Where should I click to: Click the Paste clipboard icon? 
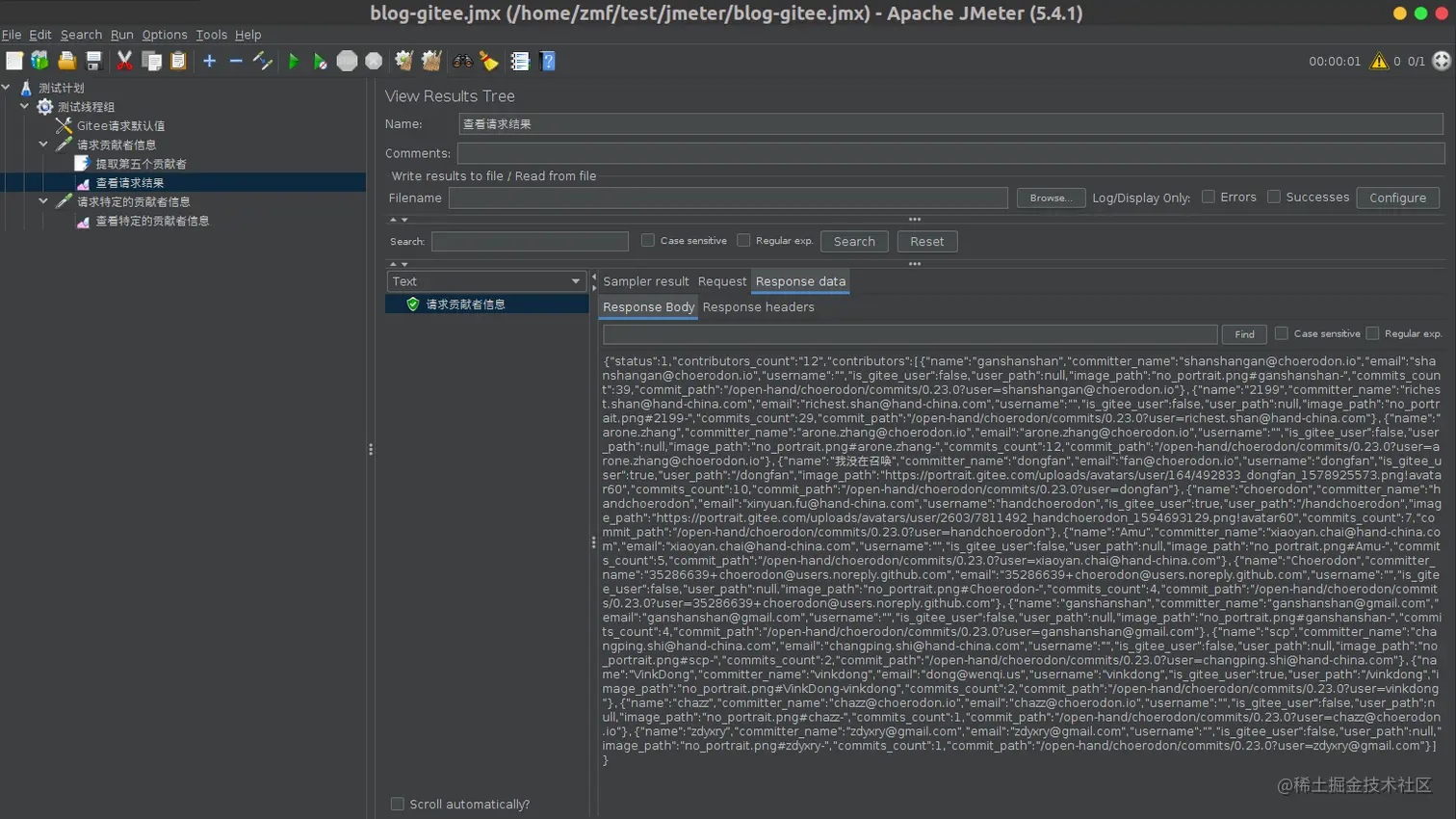pyautogui.click(x=178, y=61)
